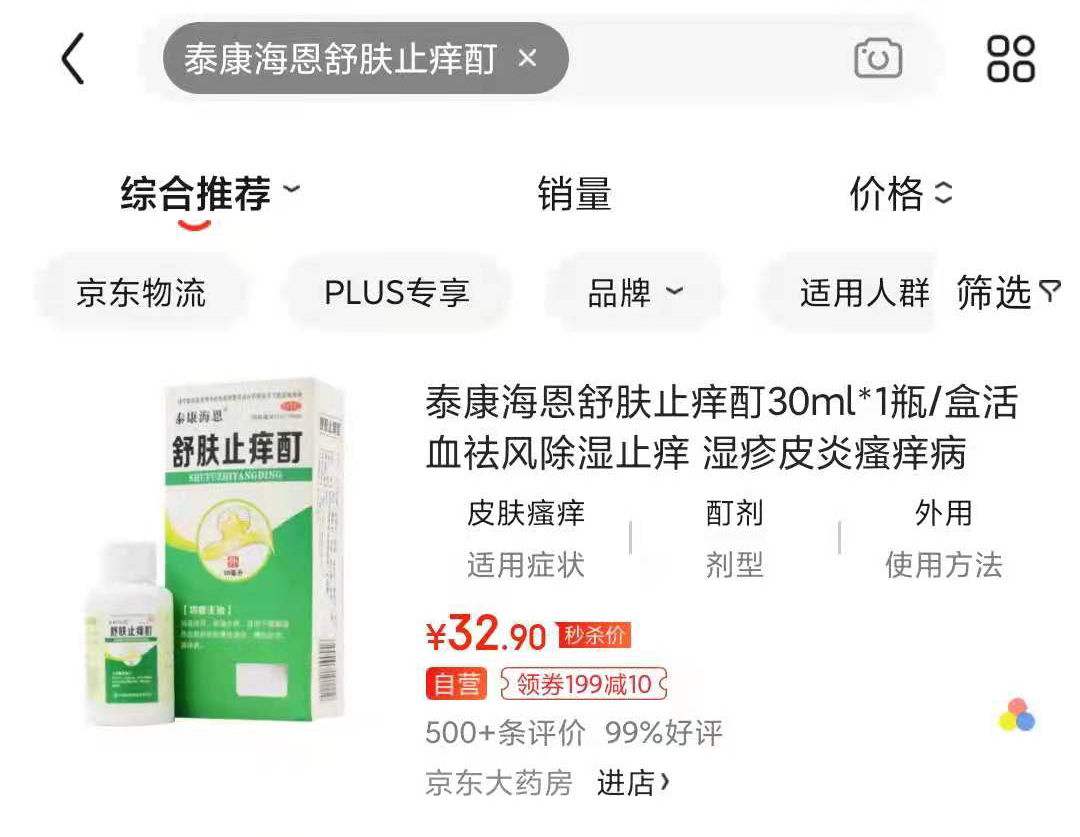1080x837 pixels.
Task: Tap the 自营 badge
Action: pyautogui.click(x=456, y=684)
